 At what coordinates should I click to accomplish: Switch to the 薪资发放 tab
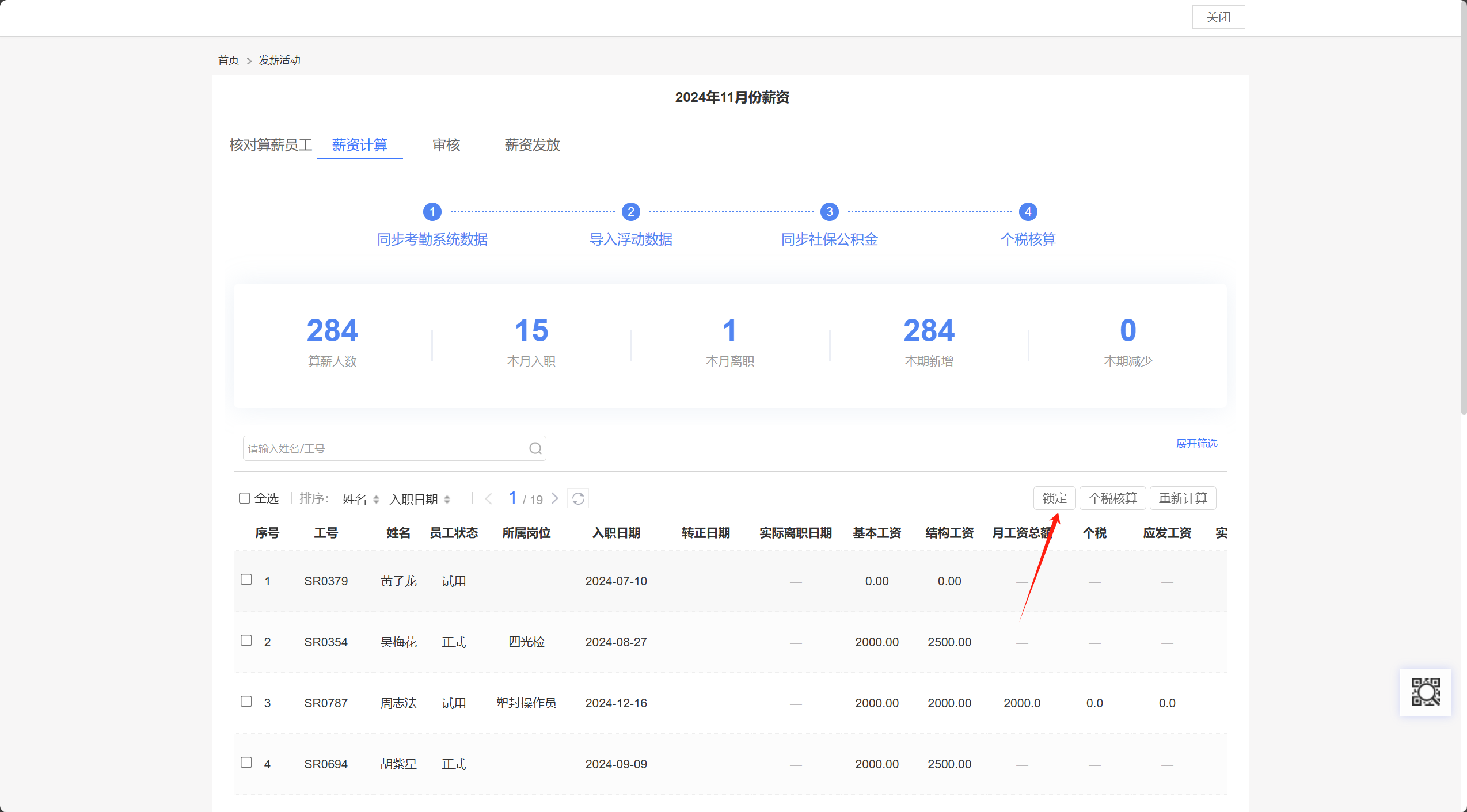pyautogui.click(x=532, y=145)
